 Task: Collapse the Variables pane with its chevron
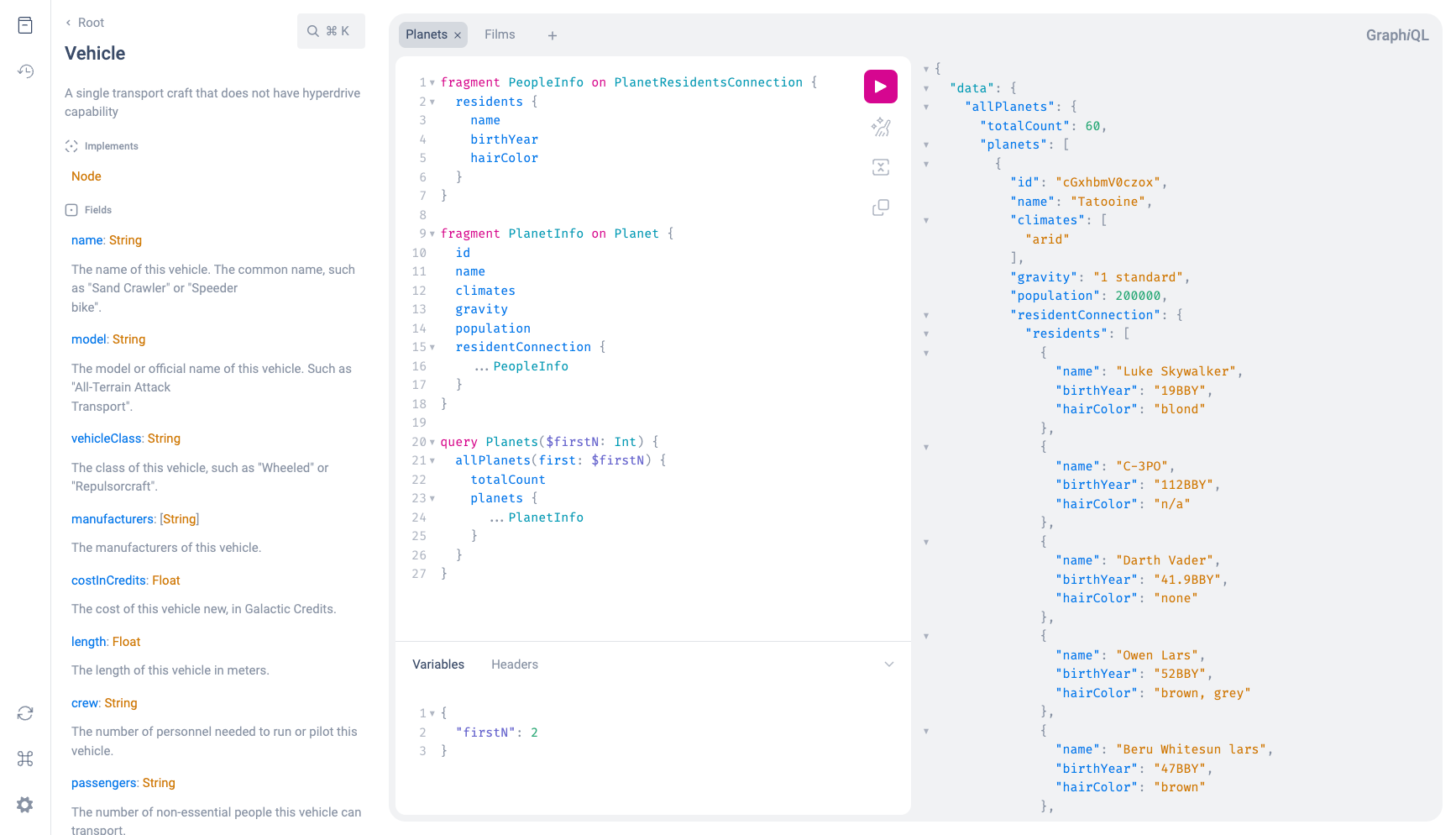888,664
